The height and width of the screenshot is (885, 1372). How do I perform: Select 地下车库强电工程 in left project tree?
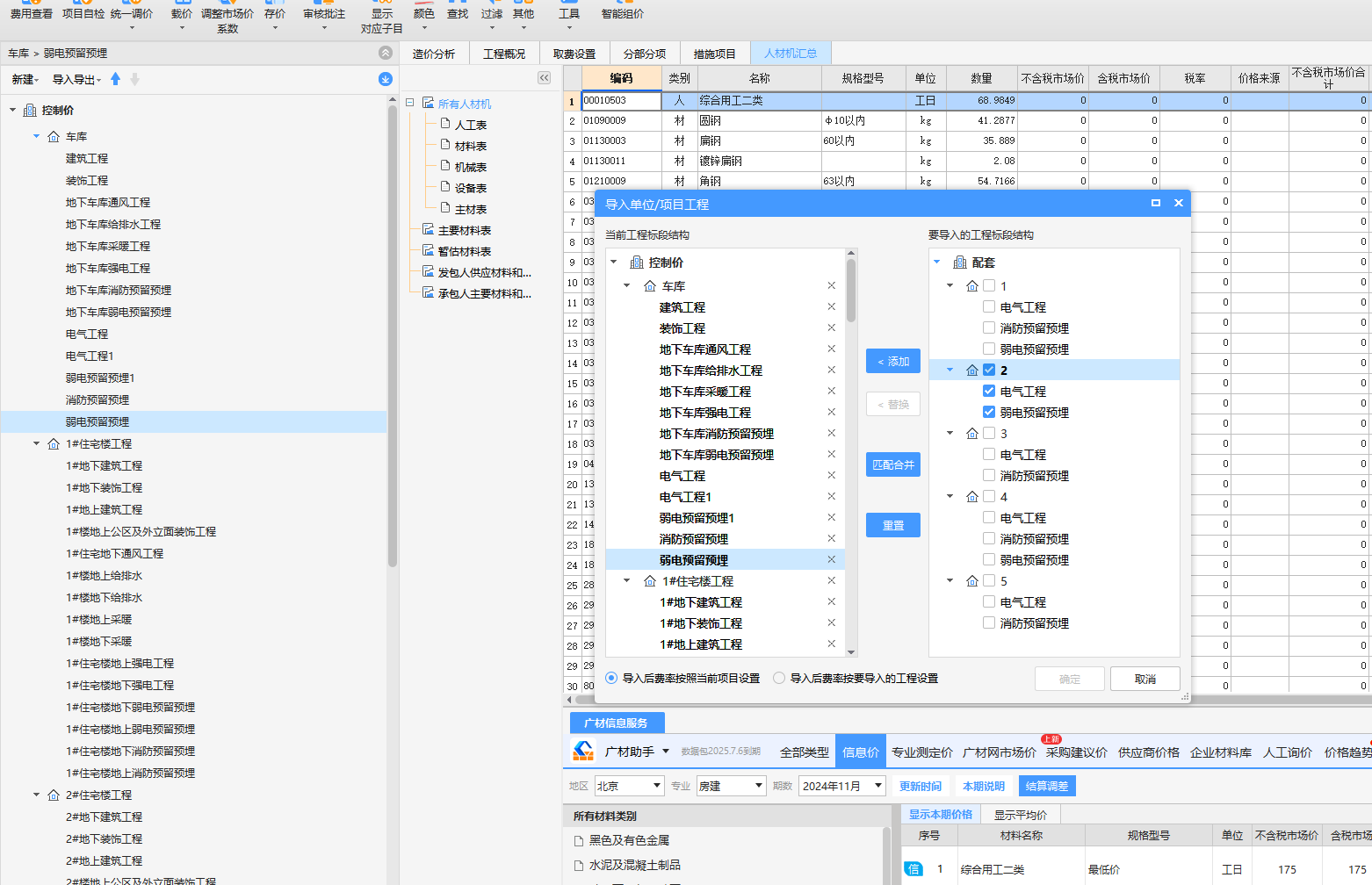(x=108, y=269)
